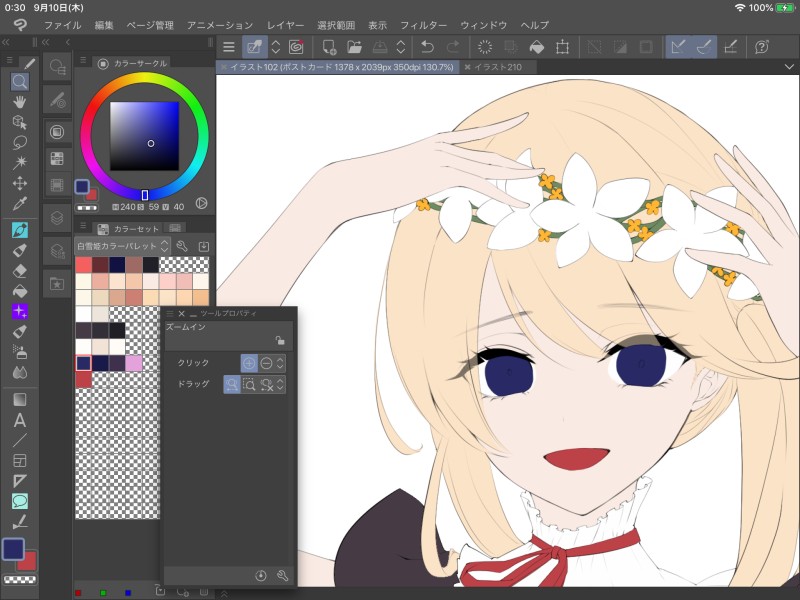The height and width of the screenshot is (600, 800).
Task: Open color set panel menu icon
Action: tap(83, 226)
